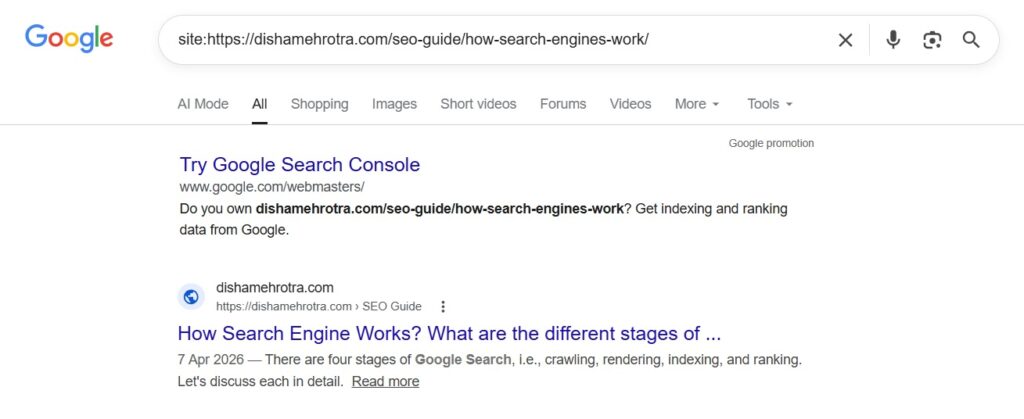Viewport: 1024px width, 419px height.
Task: Select the Forums tab
Action: pos(563,104)
